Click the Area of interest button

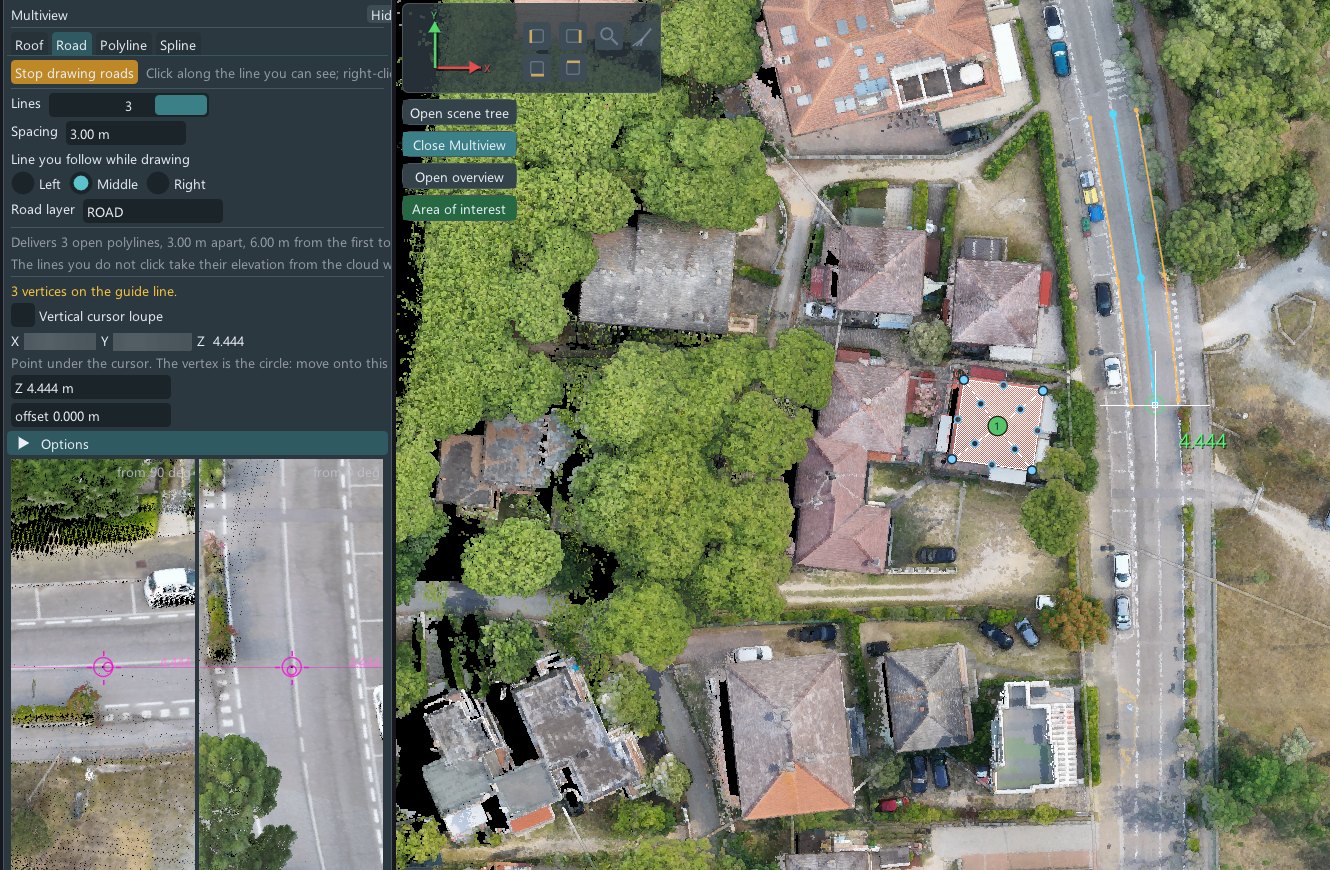[x=459, y=209]
